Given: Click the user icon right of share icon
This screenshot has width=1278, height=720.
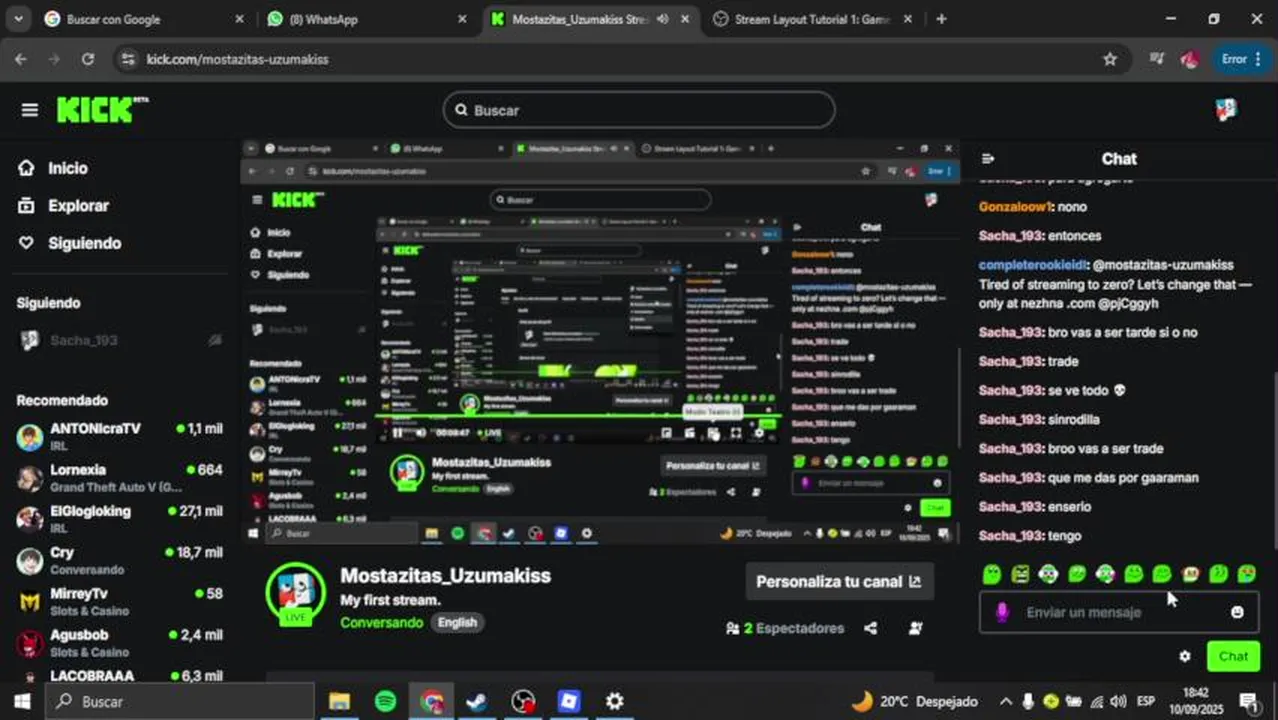Looking at the screenshot, I should (x=916, y=628).
